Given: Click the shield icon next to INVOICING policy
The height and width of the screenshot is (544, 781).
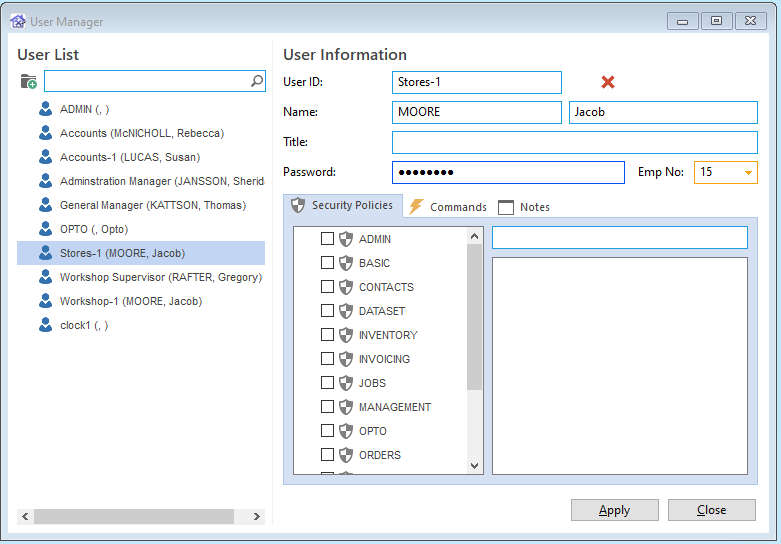Looking at the screenshot, I should coord(346,359).
